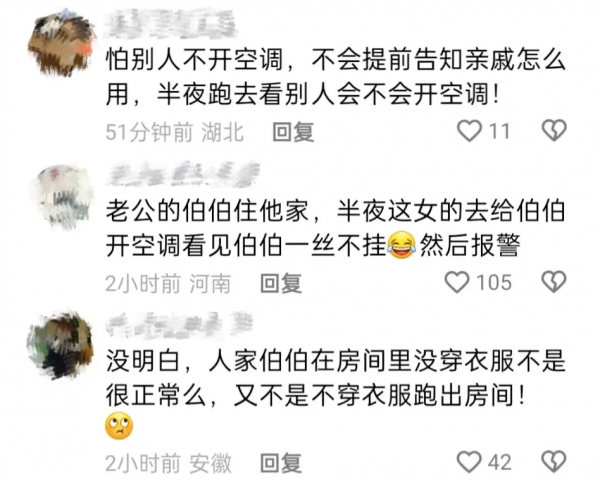
Task: Open the first commenter's avatar
Action: coord(61,43)
